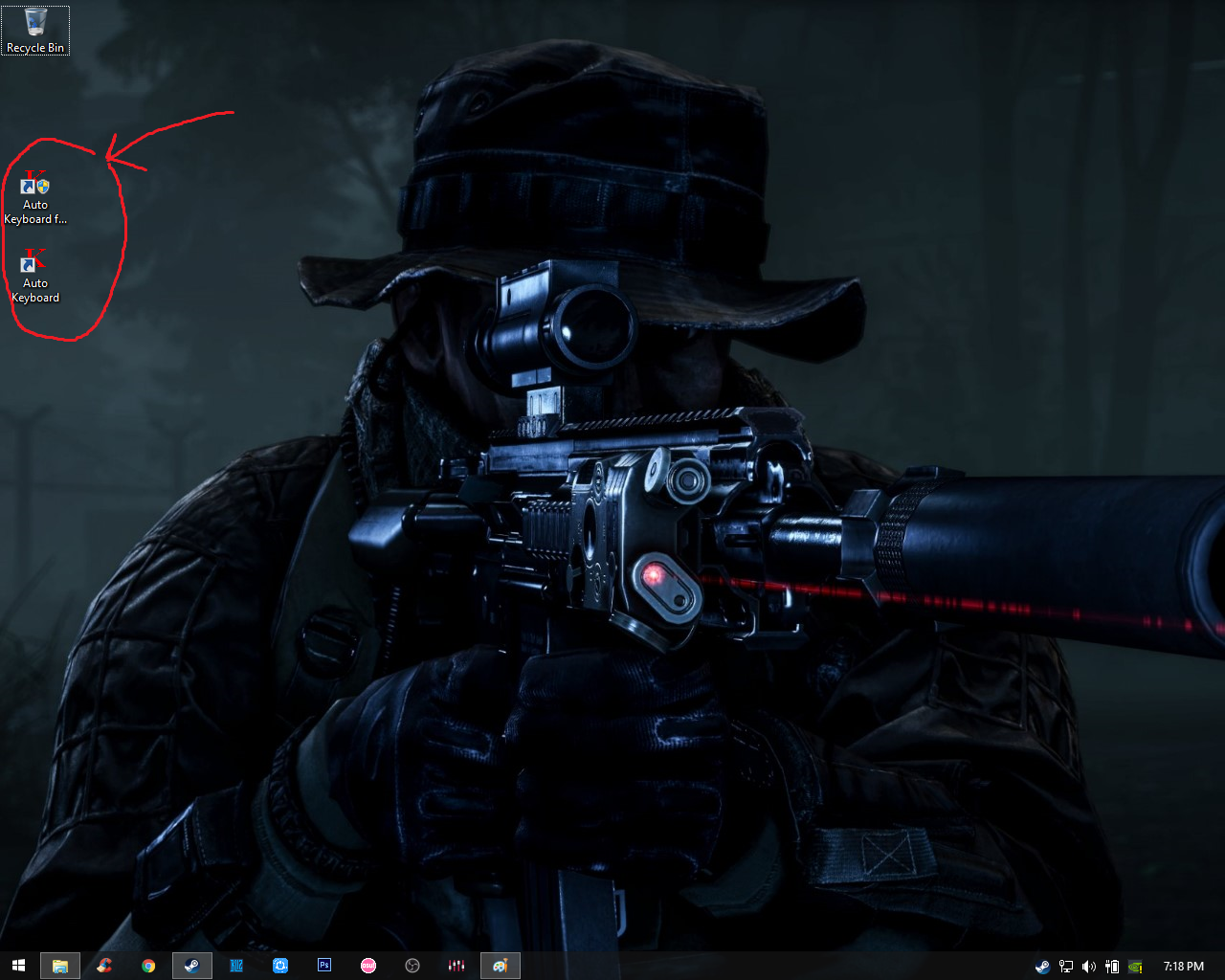This screenshot has height=980, width=1225.
Task: Select the Recycle Bin desktop icon
Action: click(x=35, y=31)
